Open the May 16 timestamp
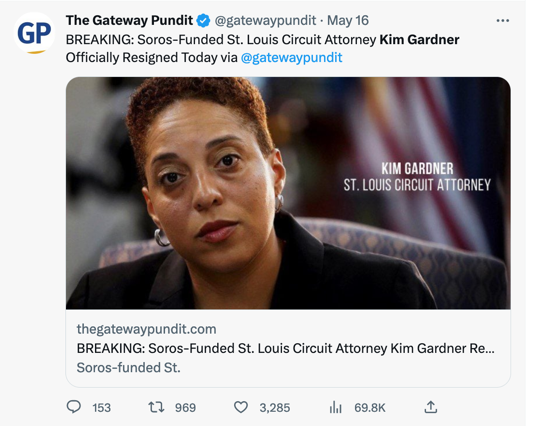 348,20
